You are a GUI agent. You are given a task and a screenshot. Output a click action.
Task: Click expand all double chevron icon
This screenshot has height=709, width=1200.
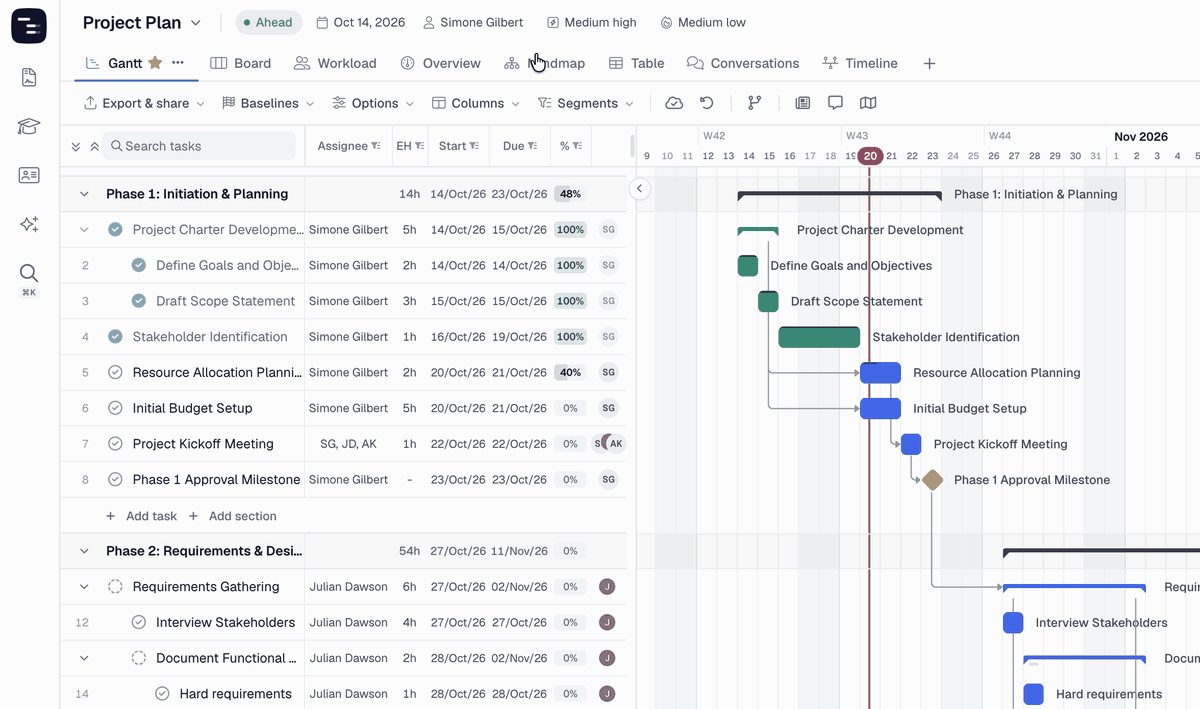[x=76, y=146]
